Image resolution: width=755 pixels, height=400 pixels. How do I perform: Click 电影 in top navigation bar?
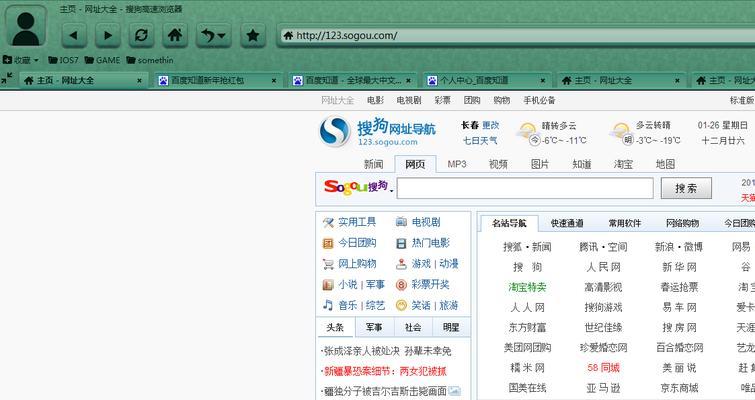coord(375,100)
